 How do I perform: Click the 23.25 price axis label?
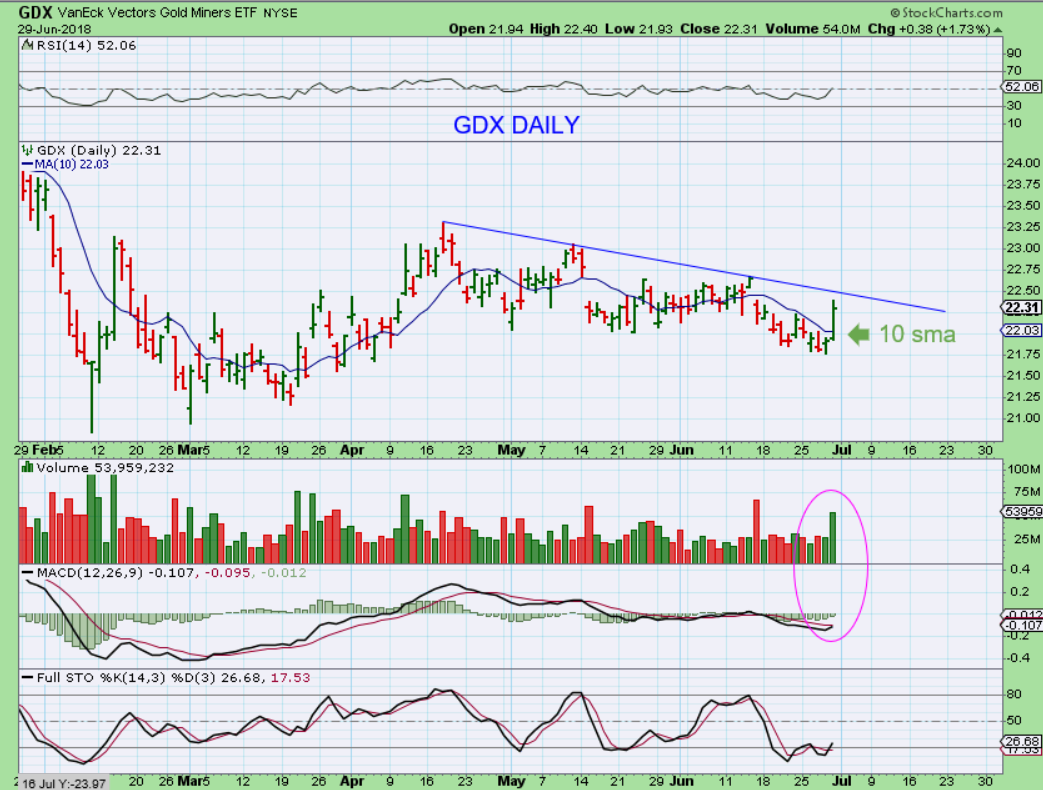[1023, 227]
